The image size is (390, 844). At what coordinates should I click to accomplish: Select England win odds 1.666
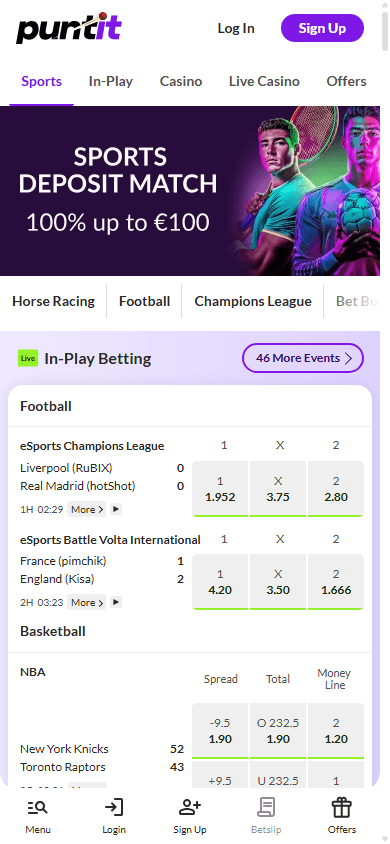(x=336, y=582)
